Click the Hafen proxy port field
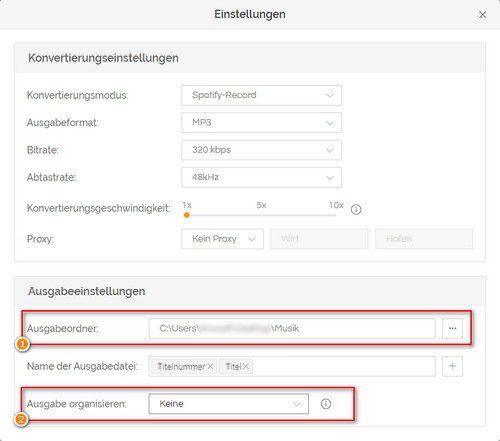500x441 pixels. [424, 239]
